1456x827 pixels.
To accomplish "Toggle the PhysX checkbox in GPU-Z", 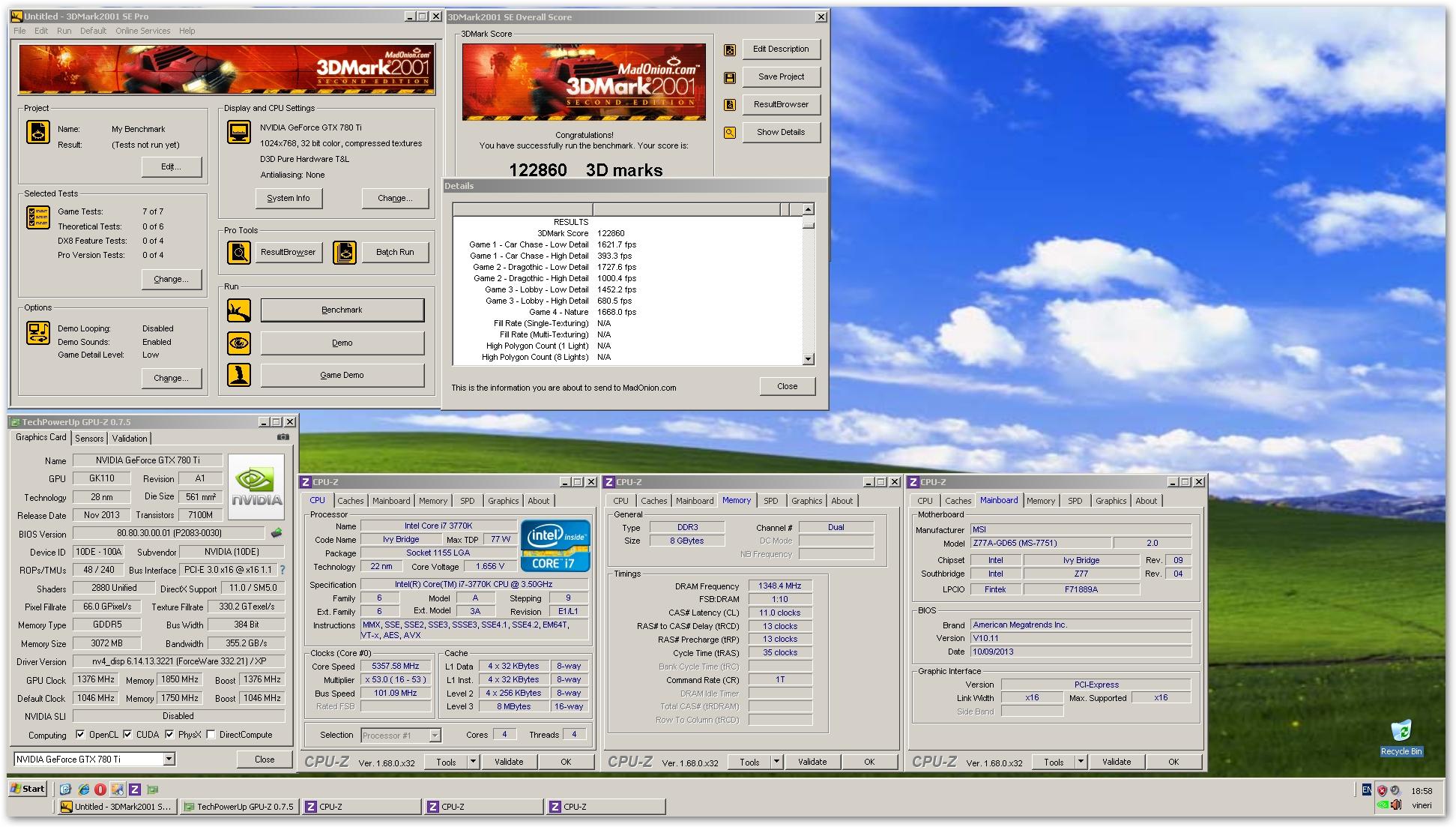I will tap(169, 735).
